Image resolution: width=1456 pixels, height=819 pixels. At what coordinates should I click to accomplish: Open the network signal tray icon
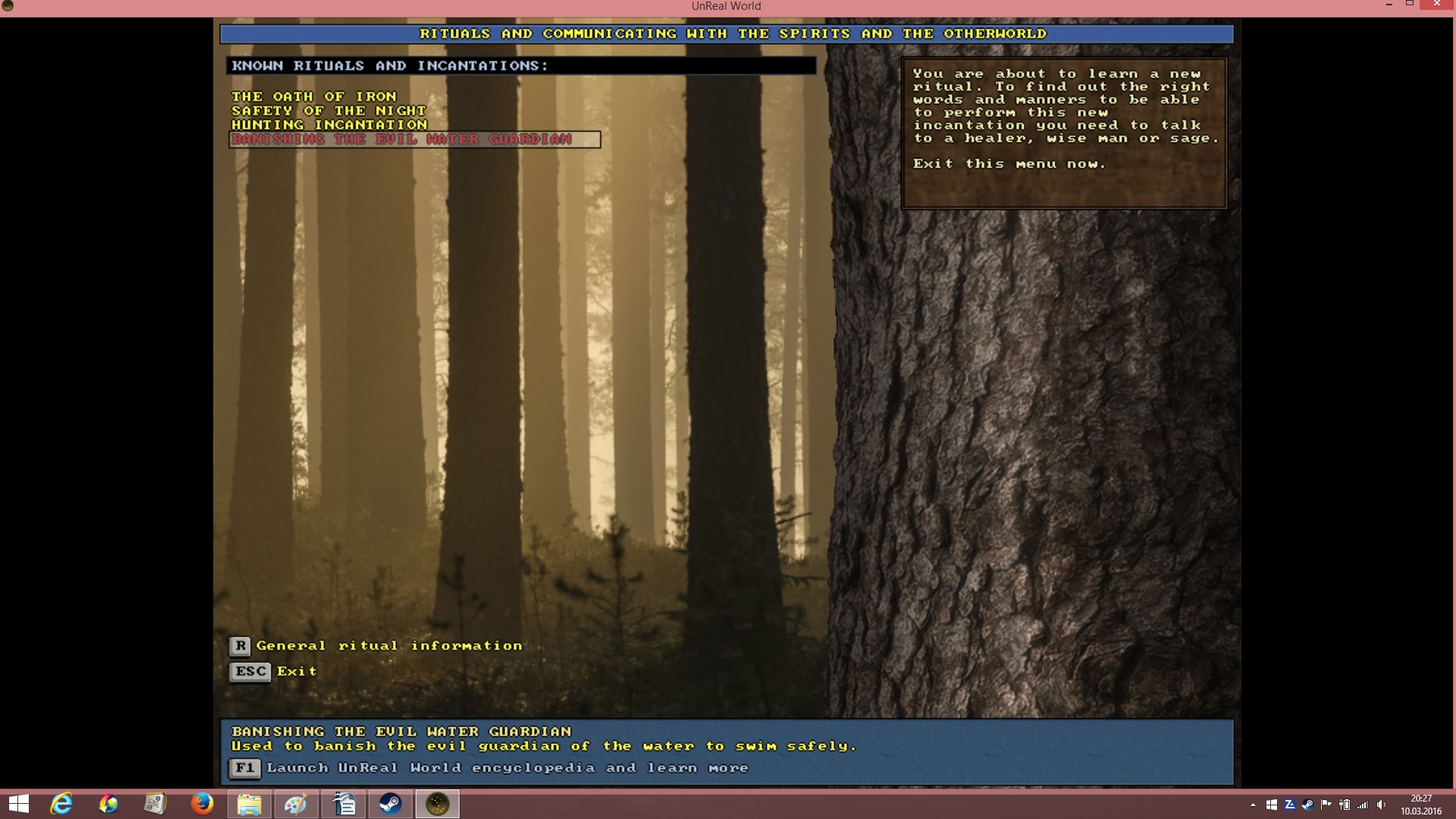[1363, 805]
